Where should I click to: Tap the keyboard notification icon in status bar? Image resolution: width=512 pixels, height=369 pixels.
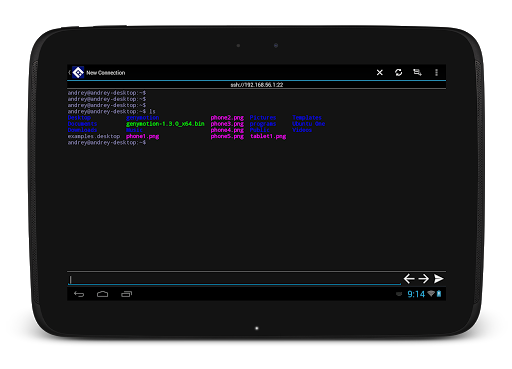pyautogui.click(x=399, y=294)
